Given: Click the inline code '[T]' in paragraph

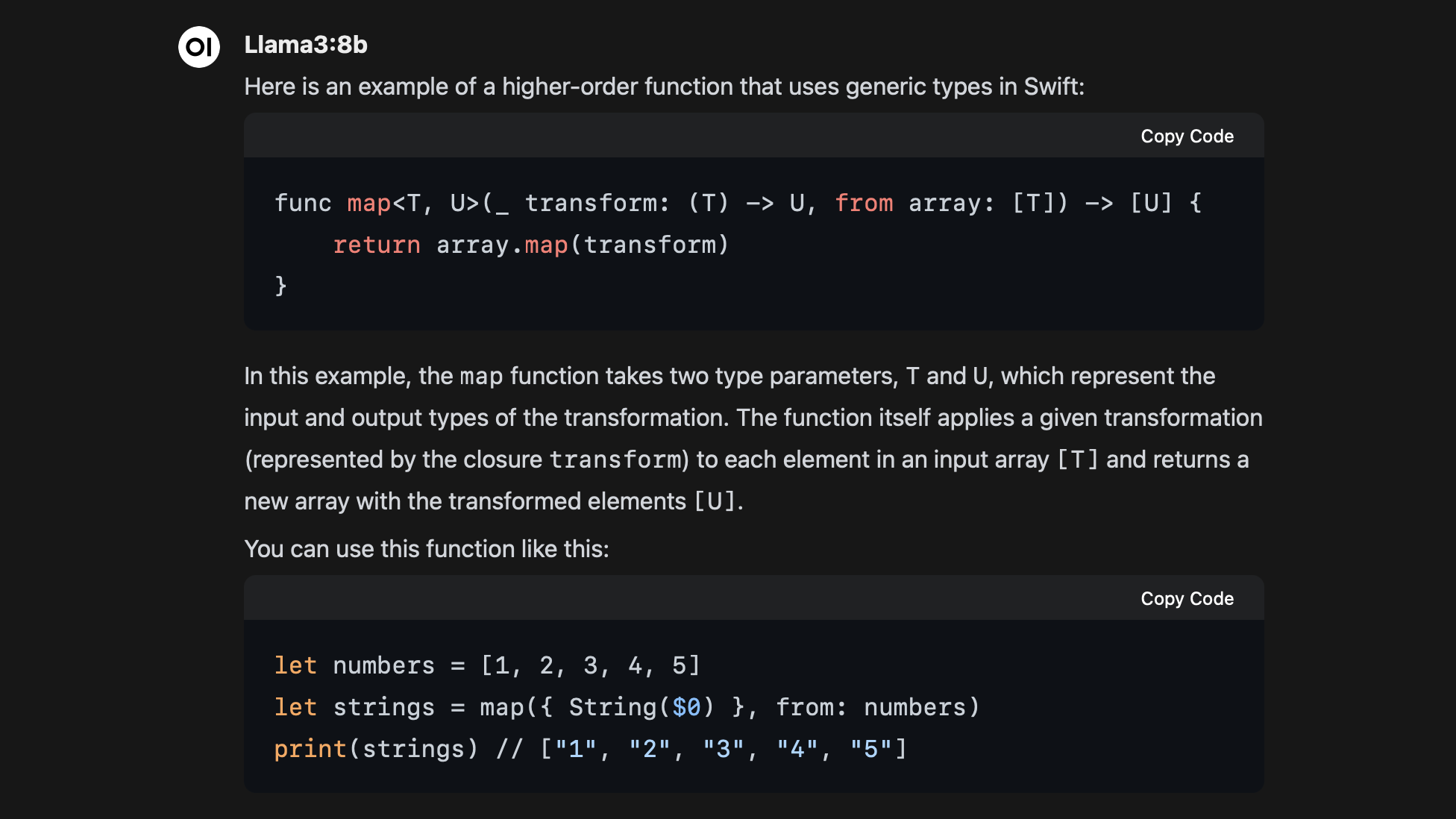Looking at the screenshot, I should 1077,460.
